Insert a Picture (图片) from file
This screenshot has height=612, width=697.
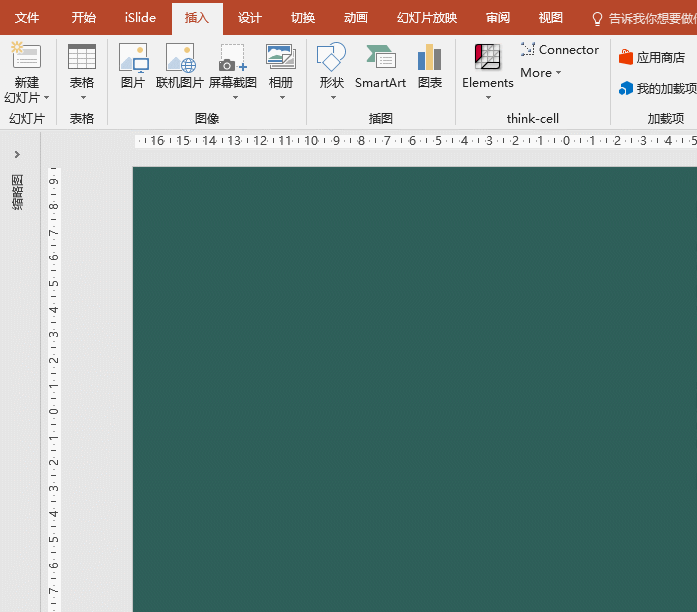tap(133, 58)
